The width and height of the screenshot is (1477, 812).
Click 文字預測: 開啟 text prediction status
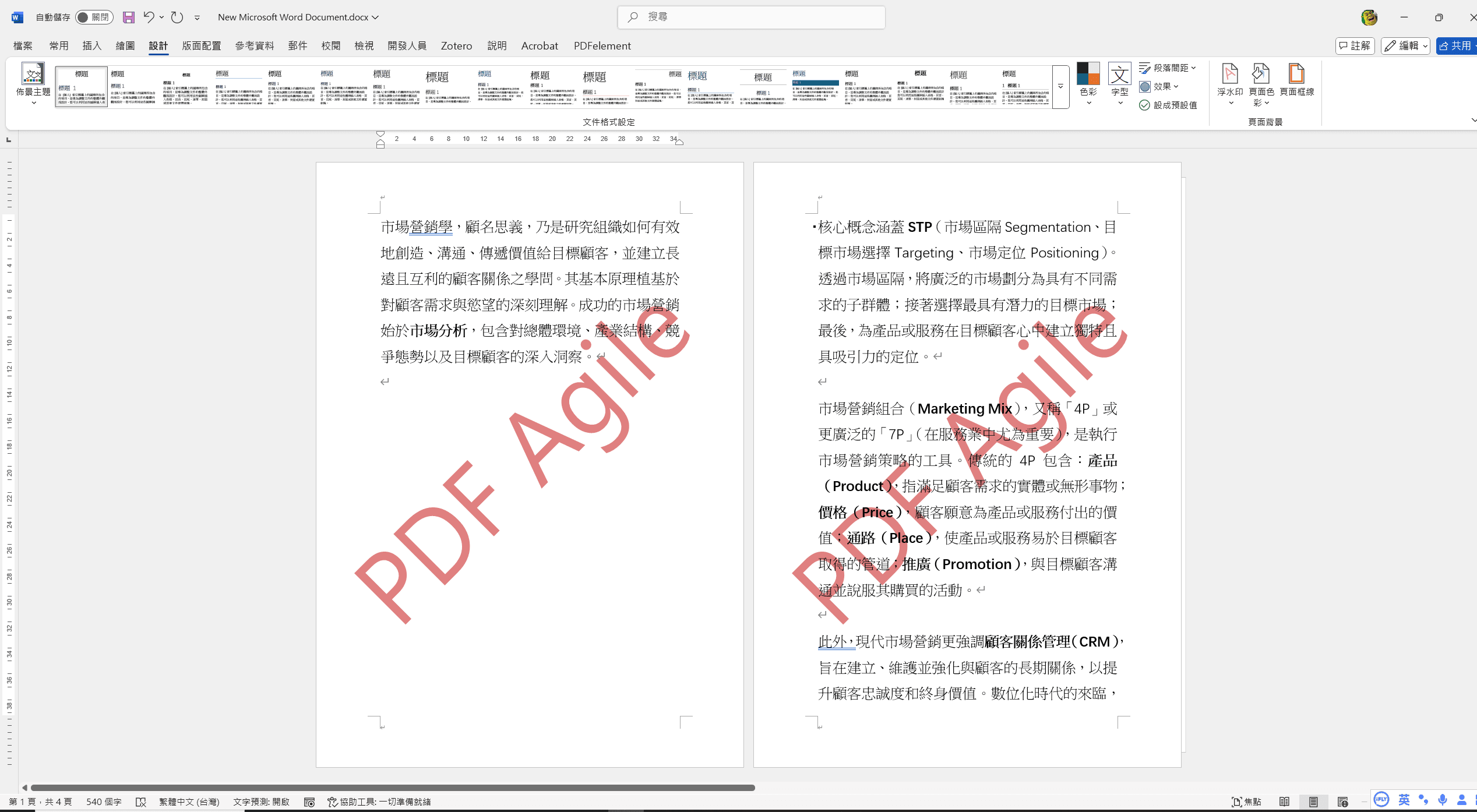coord(261,802)
